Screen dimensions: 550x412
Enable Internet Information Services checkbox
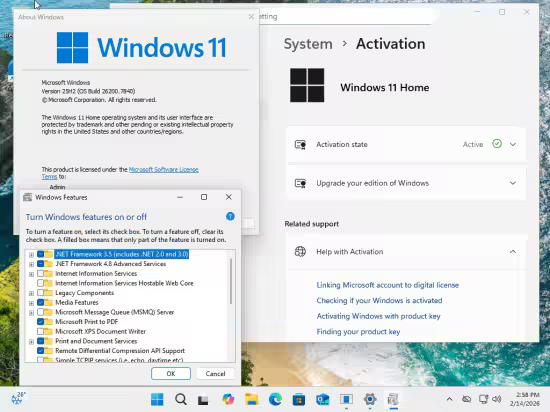[x=40, y=273]
